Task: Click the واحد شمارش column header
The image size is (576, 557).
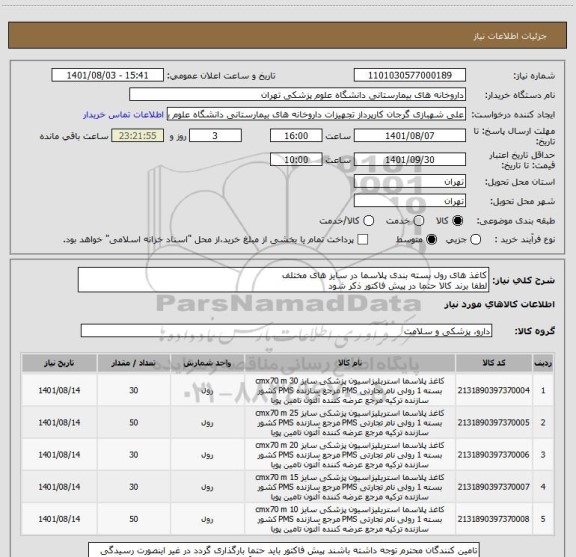Action: 207,363
